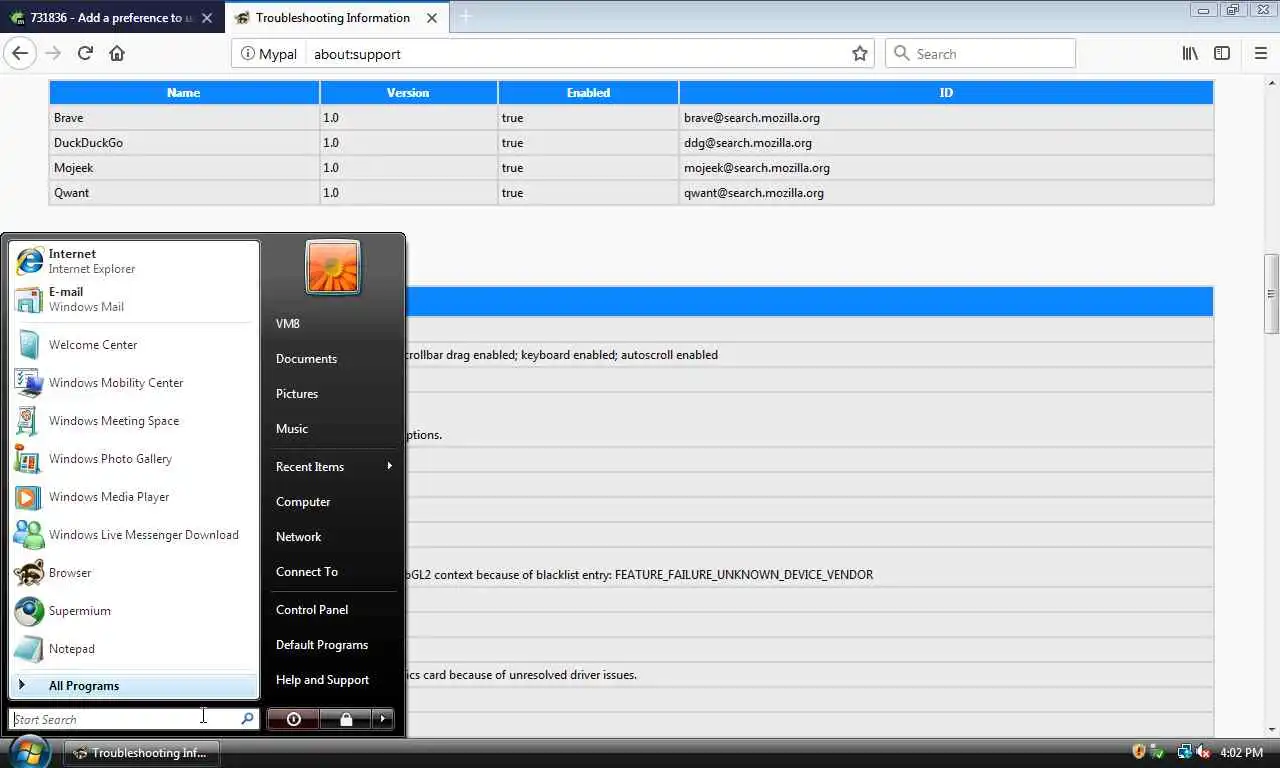Select the Troubleshooting Information tab
The height and width of the screenshot is (768, 1280).
tap(337, 17)
